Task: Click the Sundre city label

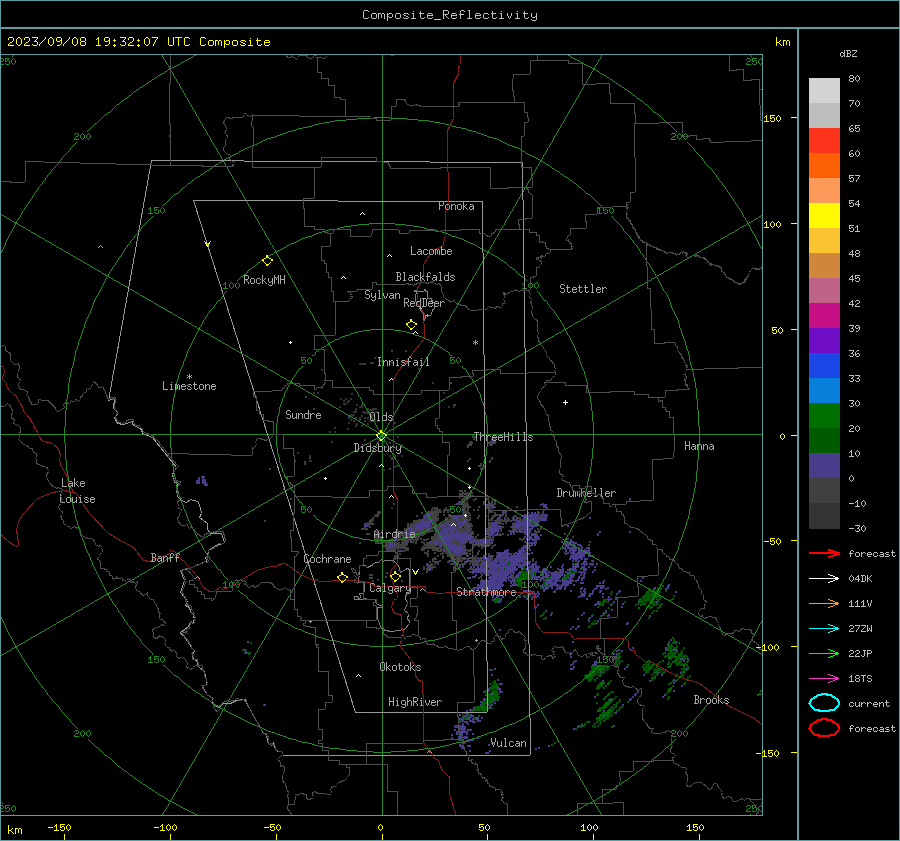Action: tap(303, 415)
